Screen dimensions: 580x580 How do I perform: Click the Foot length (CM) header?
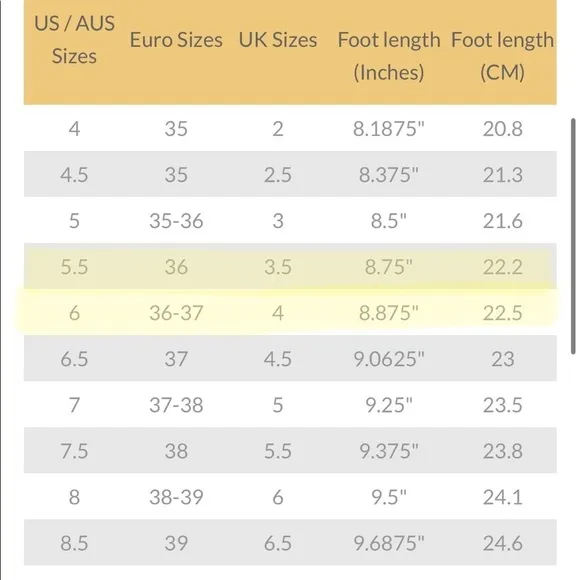pyautogui.click(x=502, y=56)
